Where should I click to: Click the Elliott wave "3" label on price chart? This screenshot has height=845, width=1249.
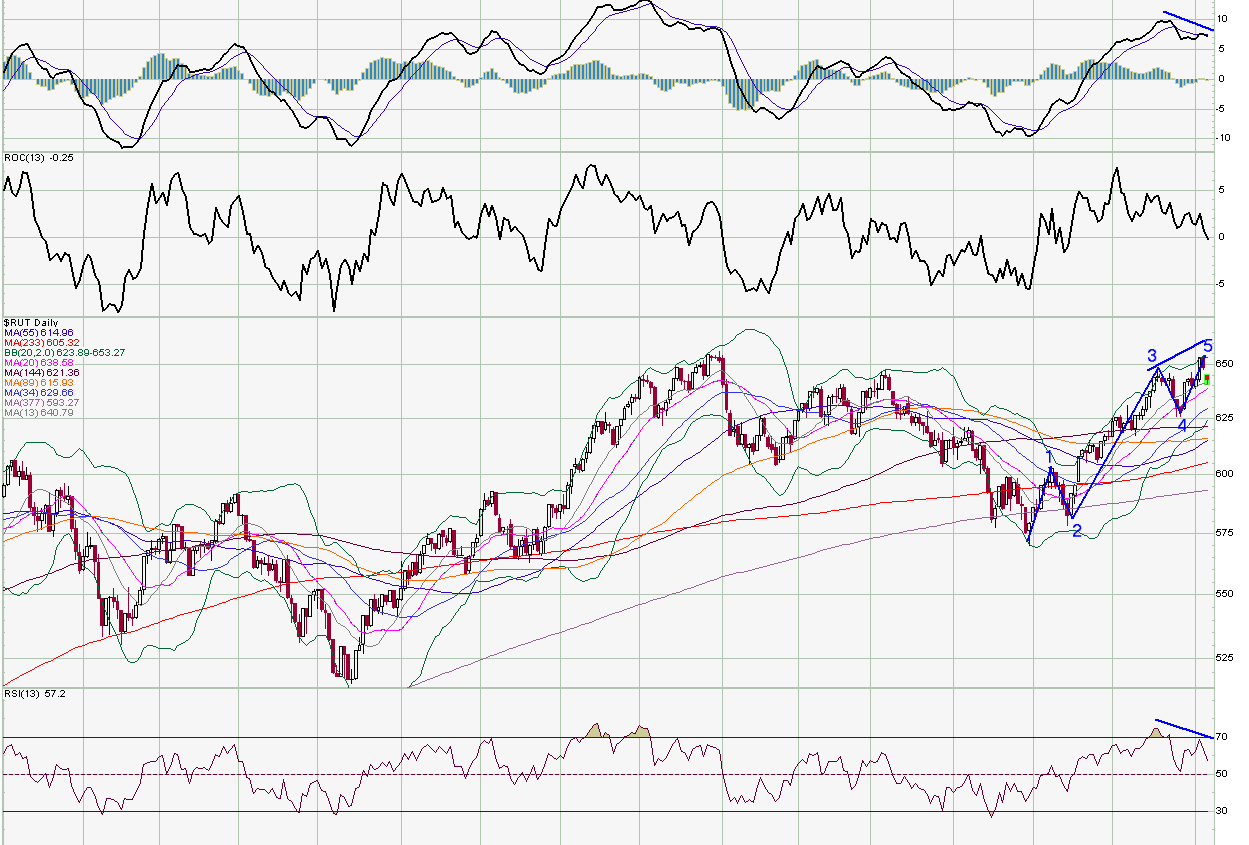point(1152,356)
